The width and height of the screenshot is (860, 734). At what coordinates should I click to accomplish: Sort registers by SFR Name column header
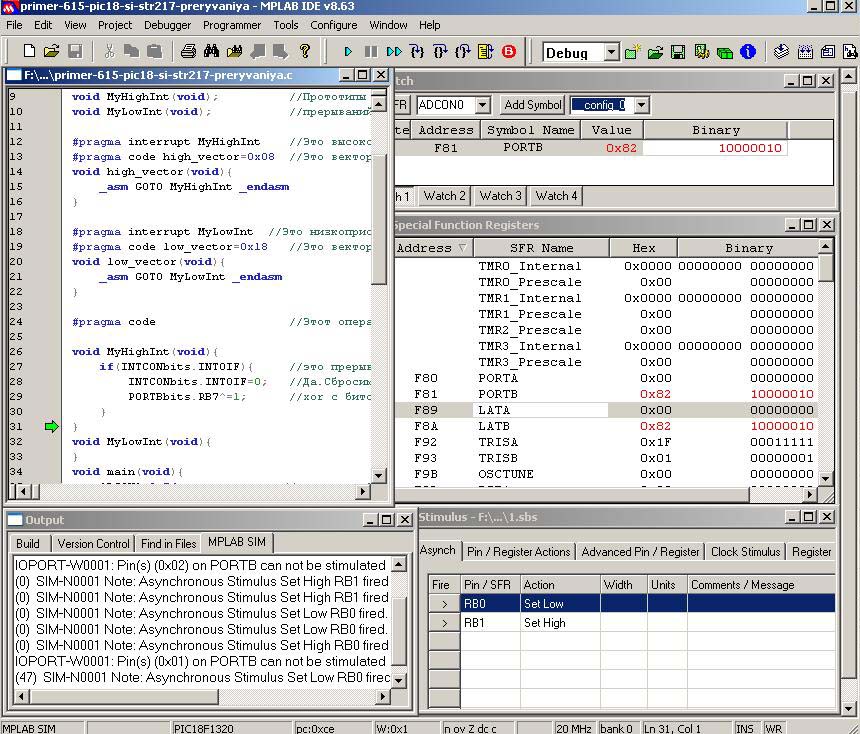point(541,248)
